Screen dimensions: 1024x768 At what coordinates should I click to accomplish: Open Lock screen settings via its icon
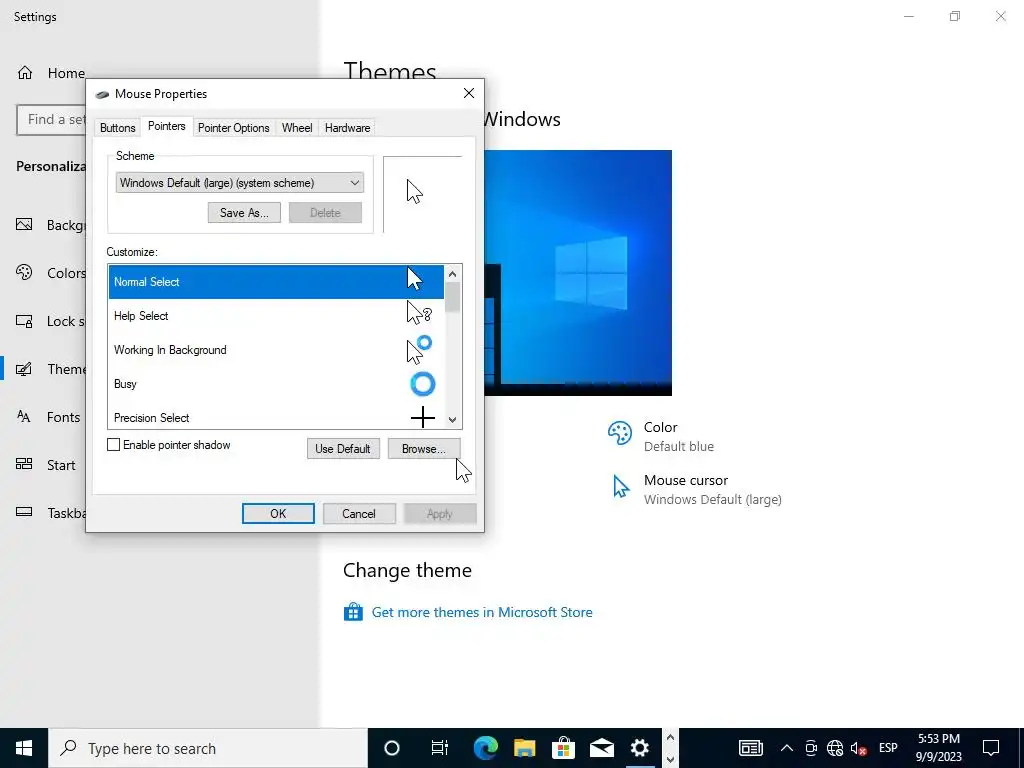24,321
